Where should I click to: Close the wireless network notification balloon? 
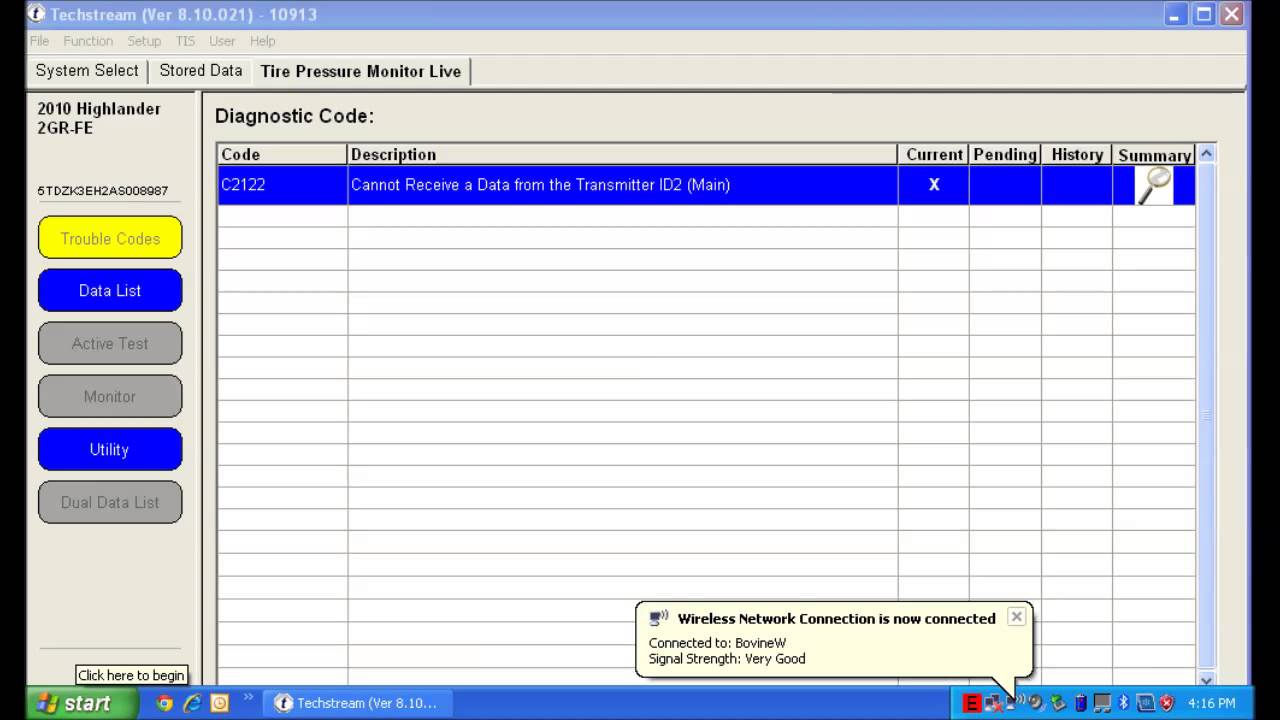1016,617
